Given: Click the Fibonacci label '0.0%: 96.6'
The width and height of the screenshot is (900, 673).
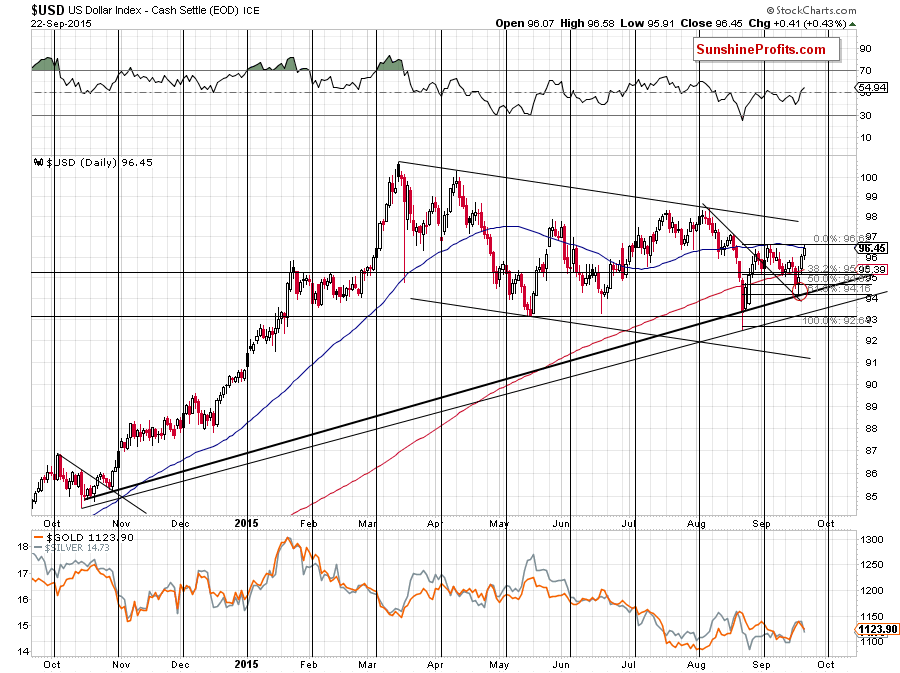Looking at the screenshot, I should [839, 239].
